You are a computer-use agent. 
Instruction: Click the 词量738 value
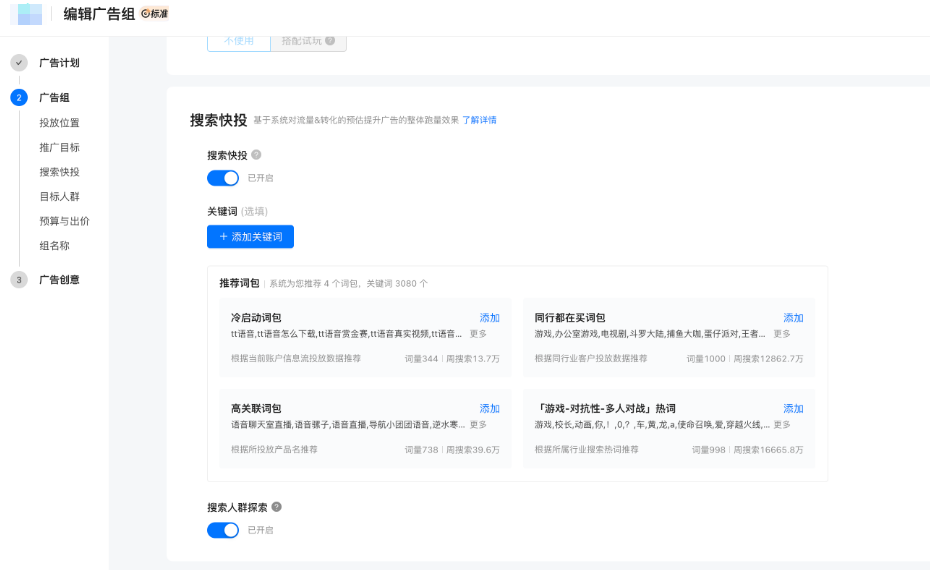pos(421,450)
